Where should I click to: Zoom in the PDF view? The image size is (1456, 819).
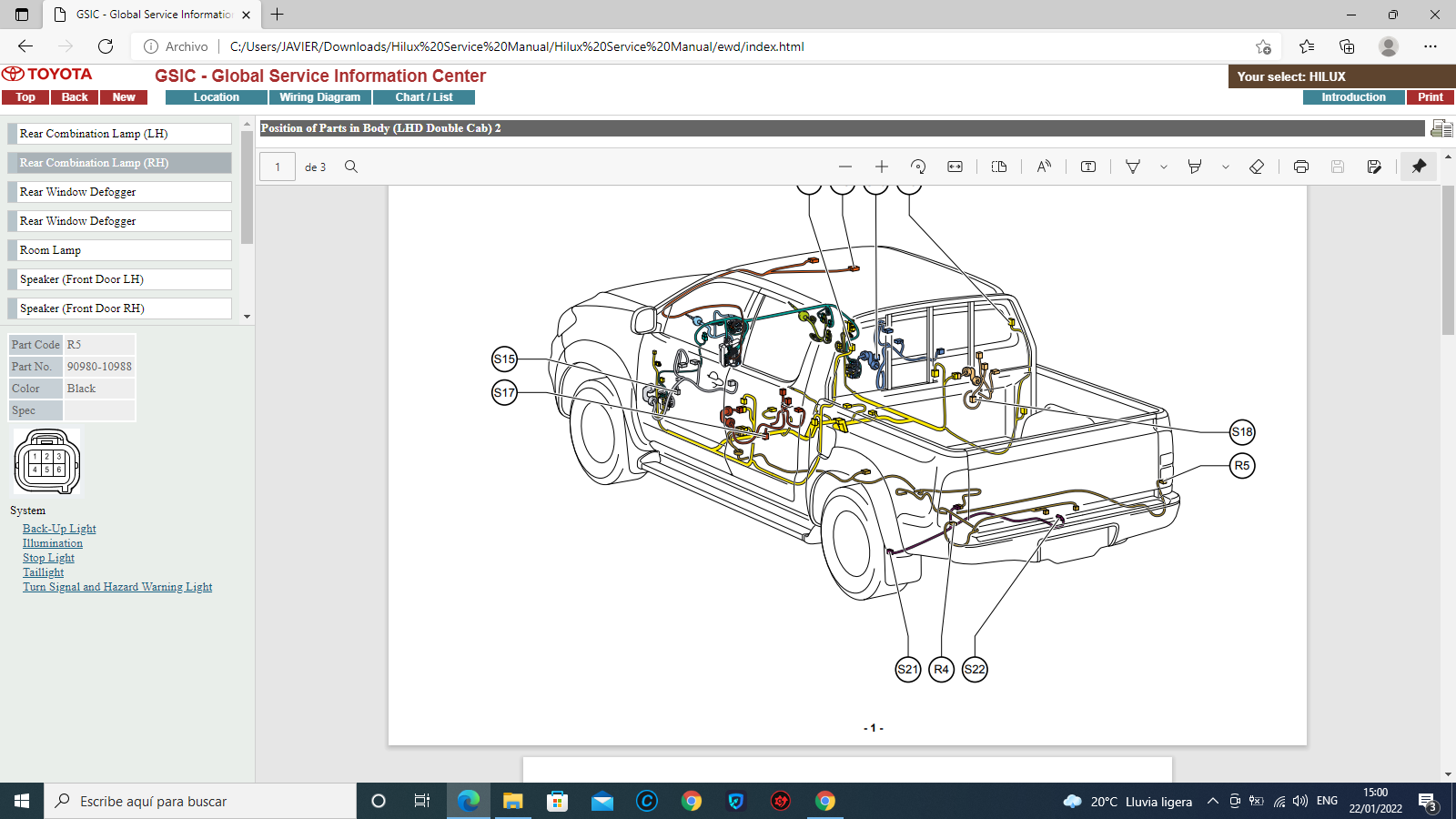pyautogui.click(x=882, y=167)
